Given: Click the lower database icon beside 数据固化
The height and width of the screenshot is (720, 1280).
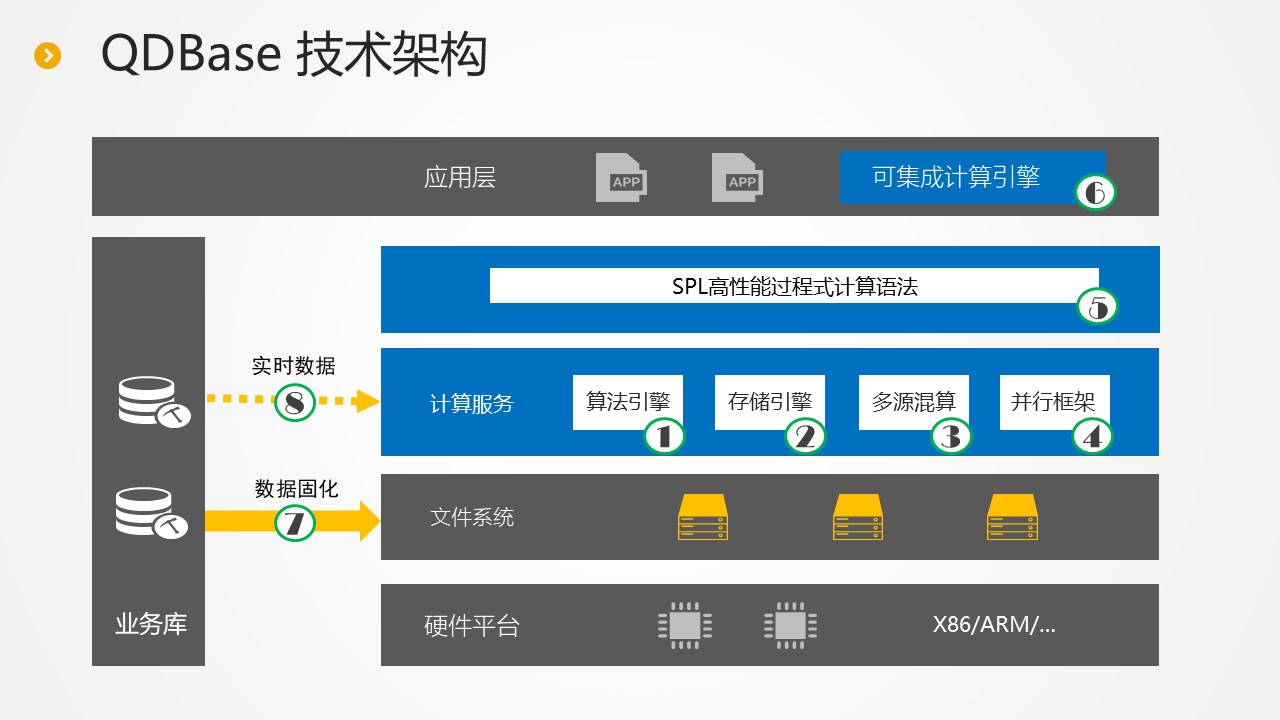Looking at the screenshot, I should (x=152, y=514).
